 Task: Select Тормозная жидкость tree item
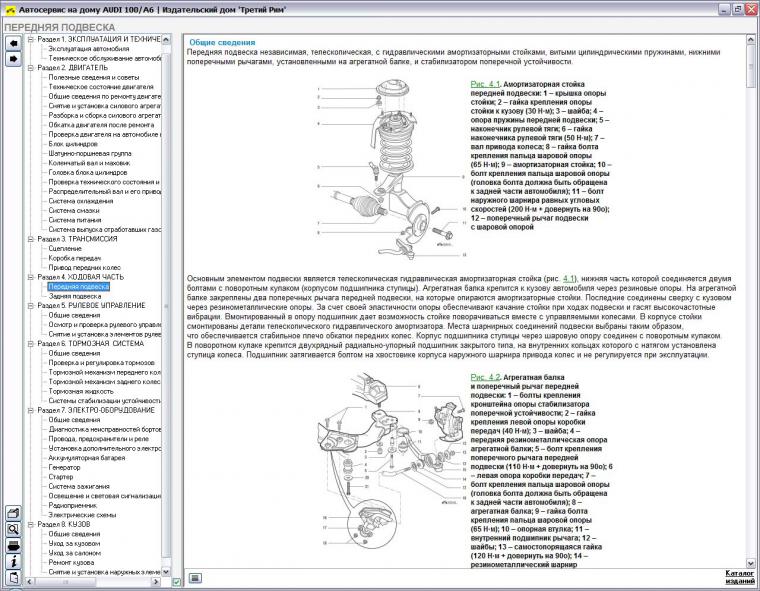coord(81,391)
